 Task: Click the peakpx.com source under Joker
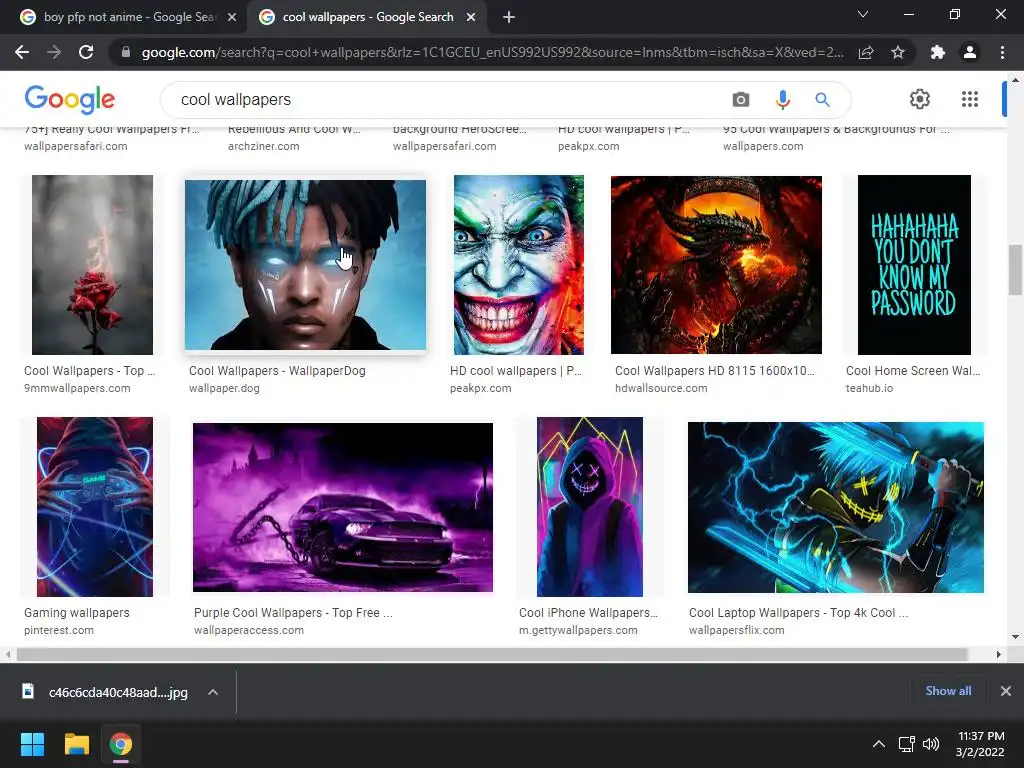[x=480, y=388]
